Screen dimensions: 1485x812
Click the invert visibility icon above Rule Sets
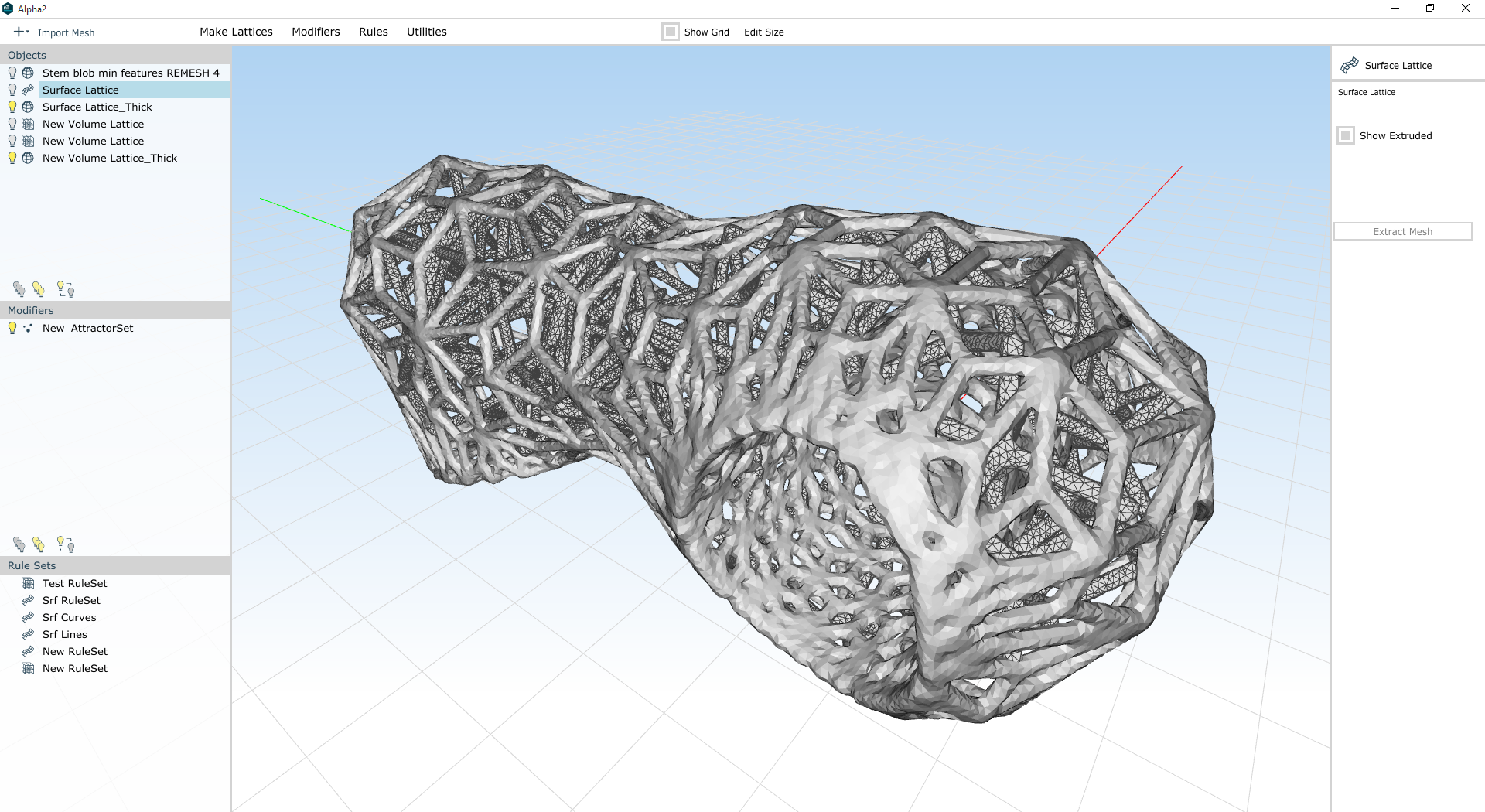[66, 544]
